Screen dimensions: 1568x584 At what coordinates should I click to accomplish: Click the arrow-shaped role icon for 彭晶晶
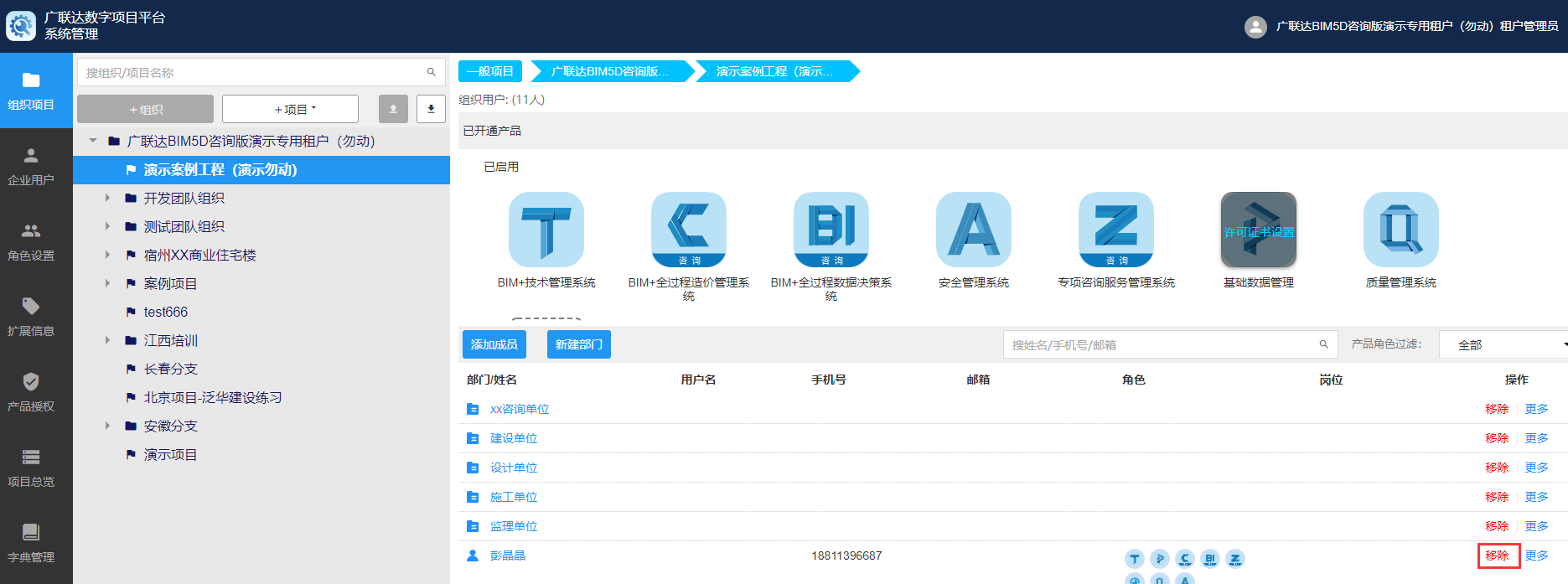pyautogui.click(x=1160, y=559)
